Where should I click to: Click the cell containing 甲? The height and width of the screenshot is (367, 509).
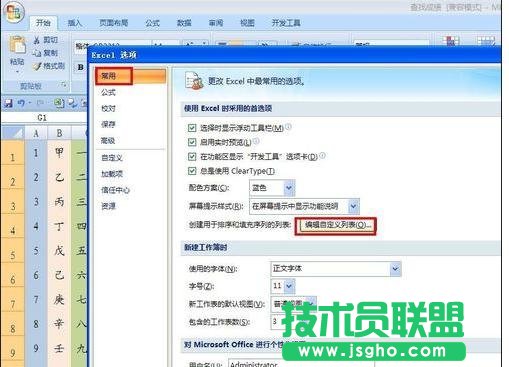pyautogui.click(x=59, y=153)
